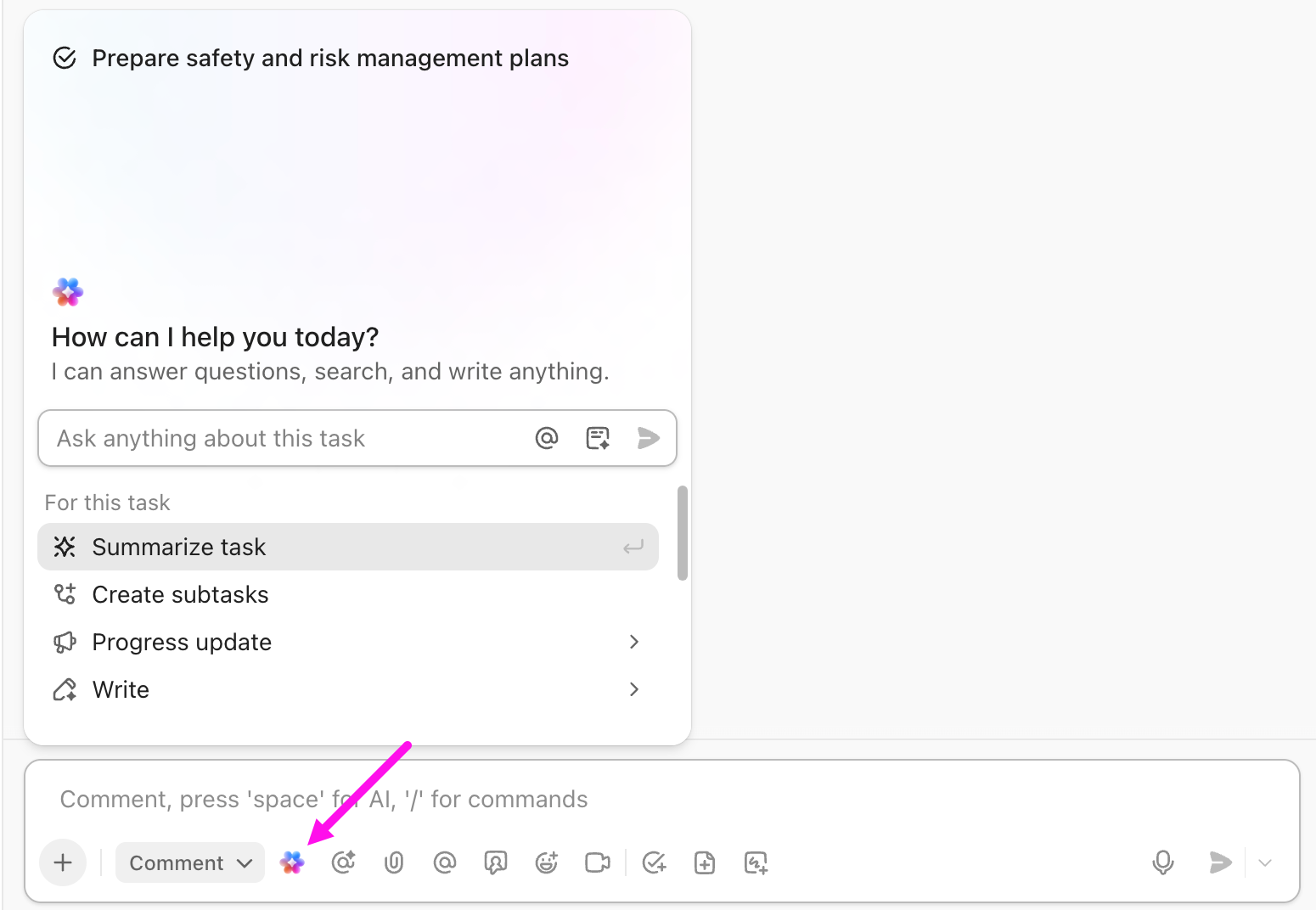This screenshot has width=1316, height=910.
Task: Select Summarize task
Action: 348,547
